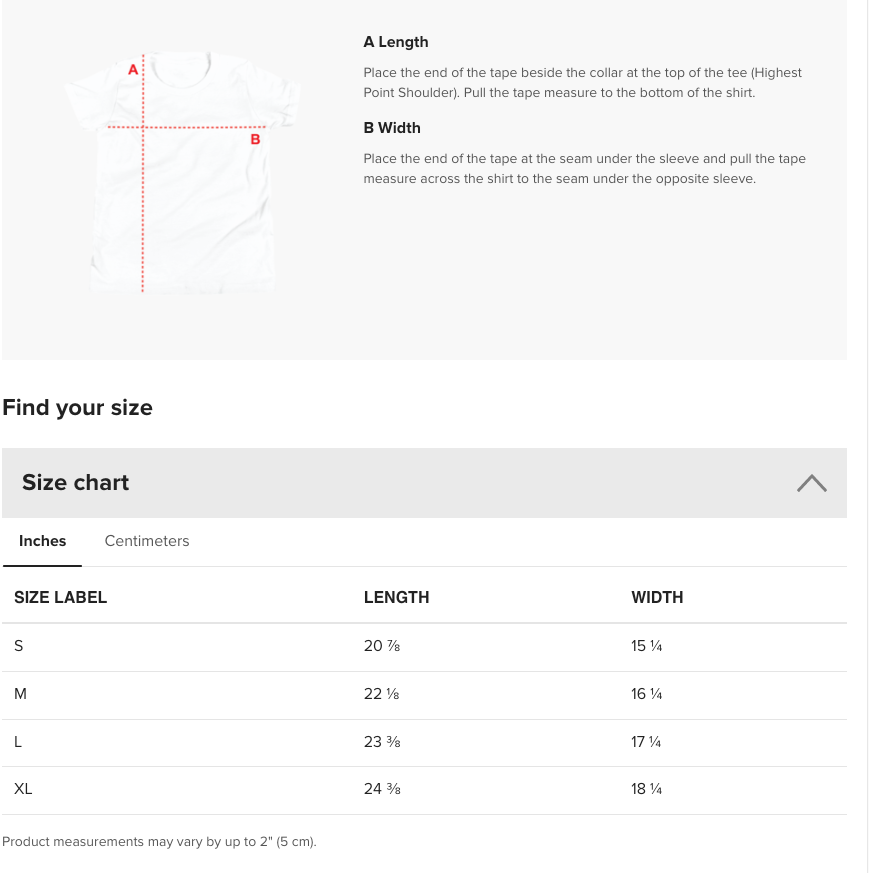Select the XL size row label

pyautogui.click(x=23, y=789)
